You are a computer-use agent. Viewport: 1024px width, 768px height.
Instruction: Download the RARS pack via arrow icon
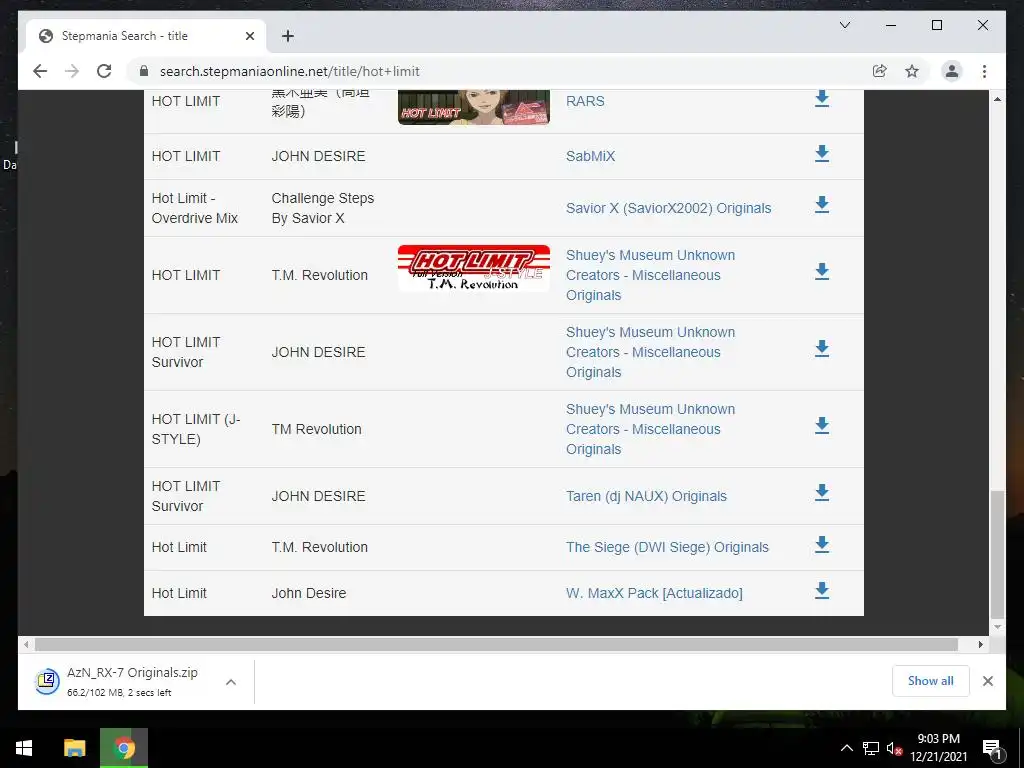pyautogui.click(x=822, y=99)
